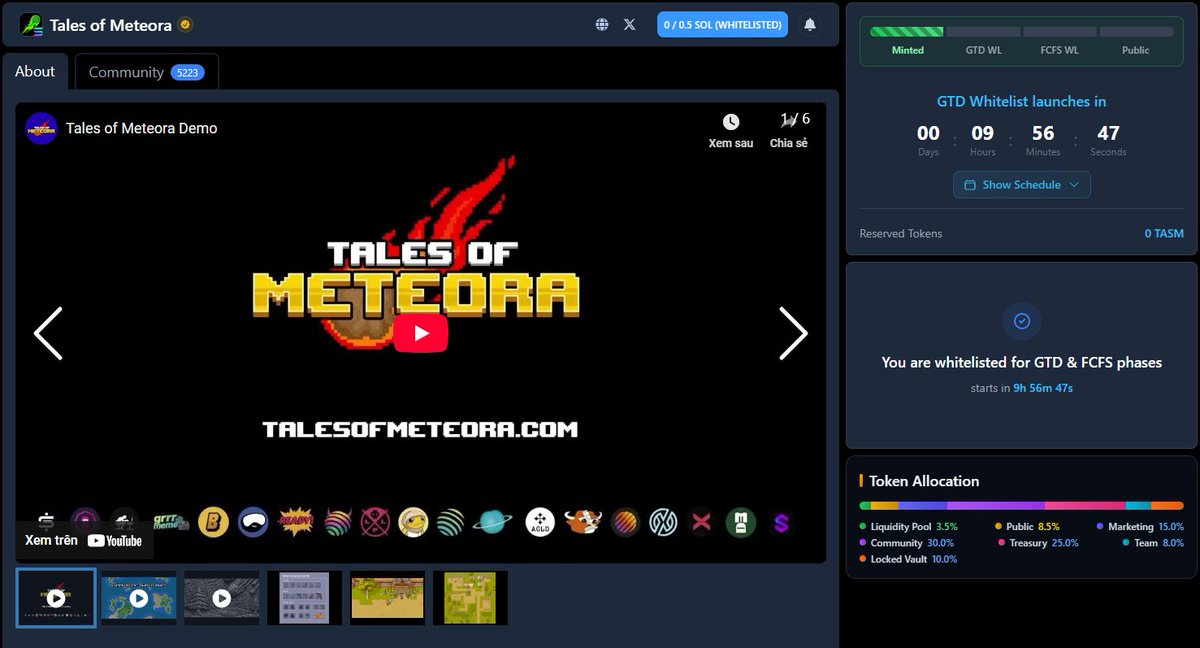Click the video channel avatar icon
Screen dimensions: 1200x648
[41, 128]
